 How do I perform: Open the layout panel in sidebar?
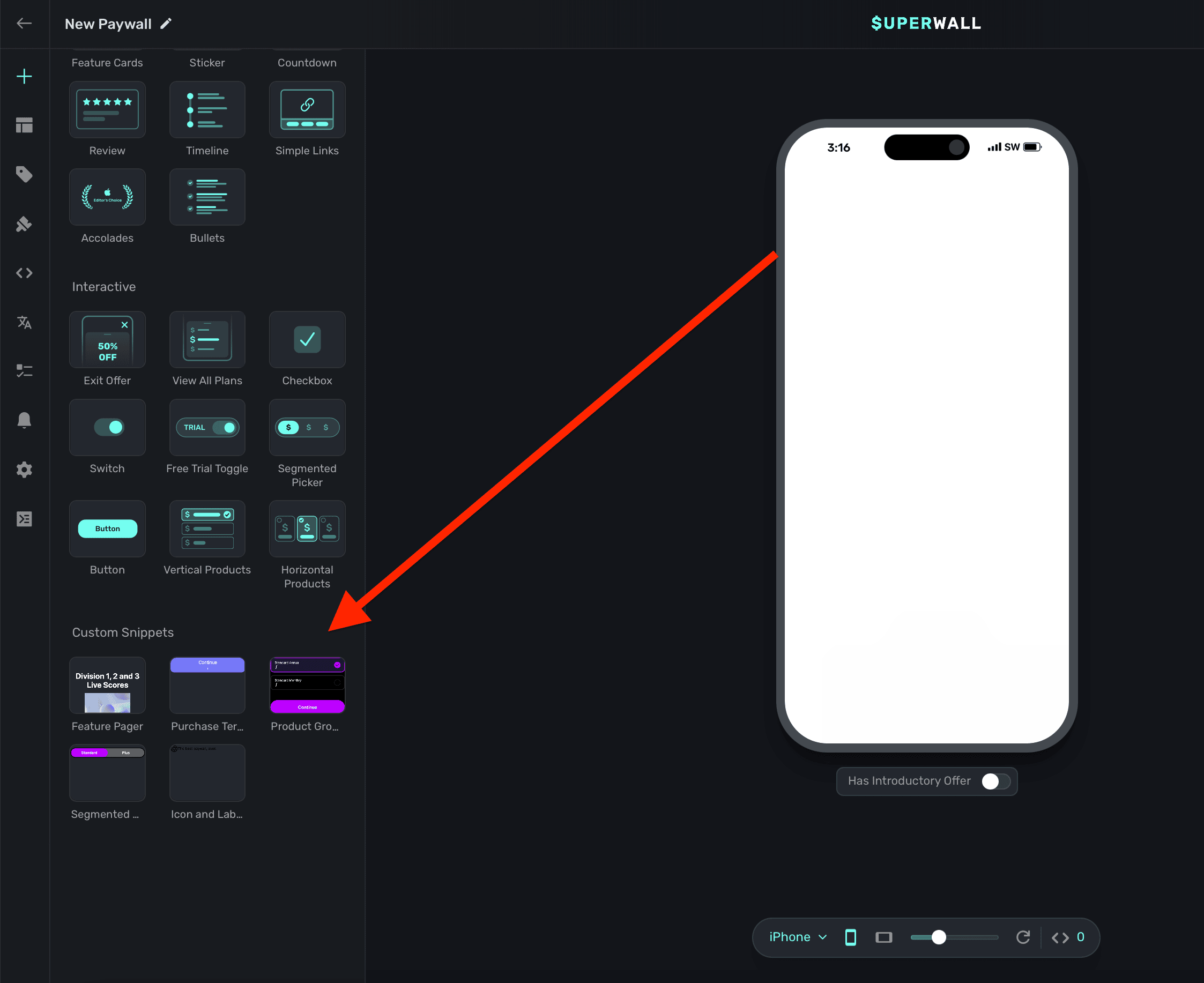click(24, 125)
